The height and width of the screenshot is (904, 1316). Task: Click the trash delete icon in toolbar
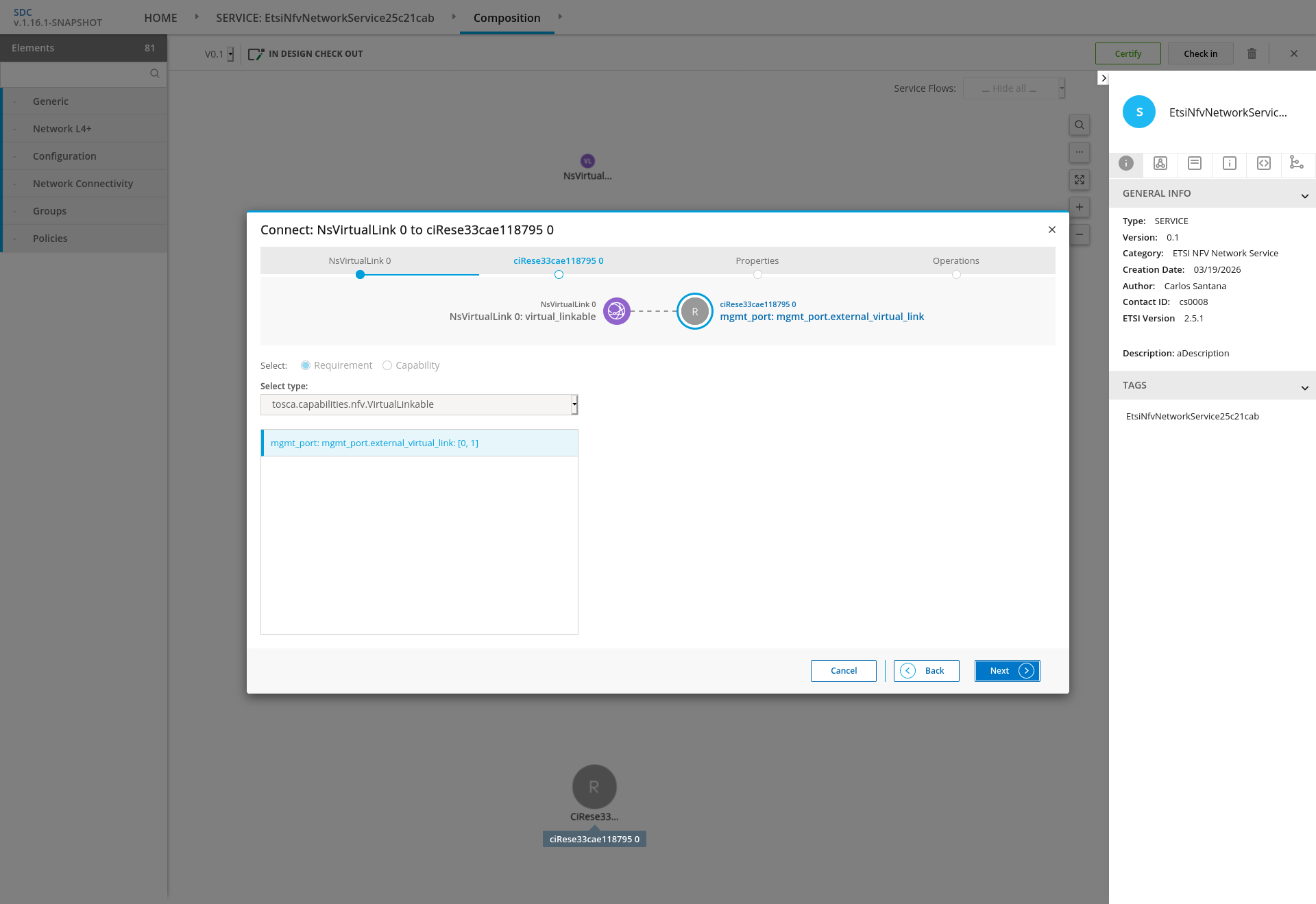pos(1252,53)
